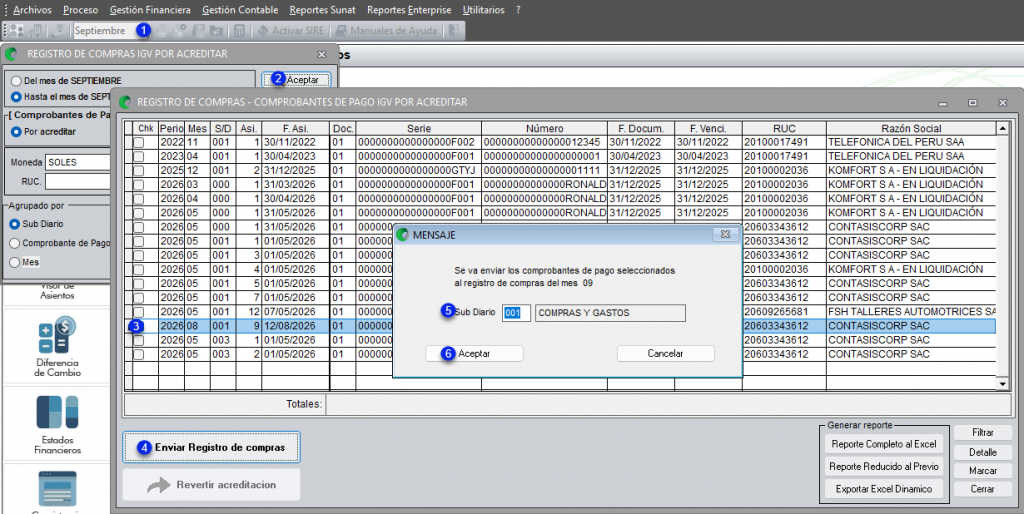This screenshot has width=1024, height=514.
Task: Click Reporte Completo al Excel
Action: click(884, 444)
